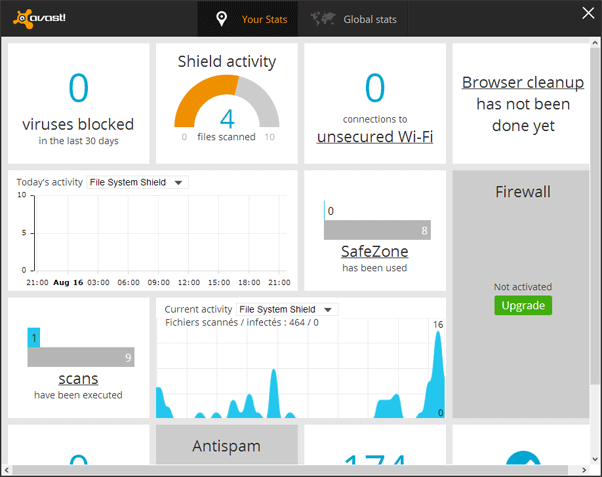Click the 'in the last 30 days' text

click(78, 141)
